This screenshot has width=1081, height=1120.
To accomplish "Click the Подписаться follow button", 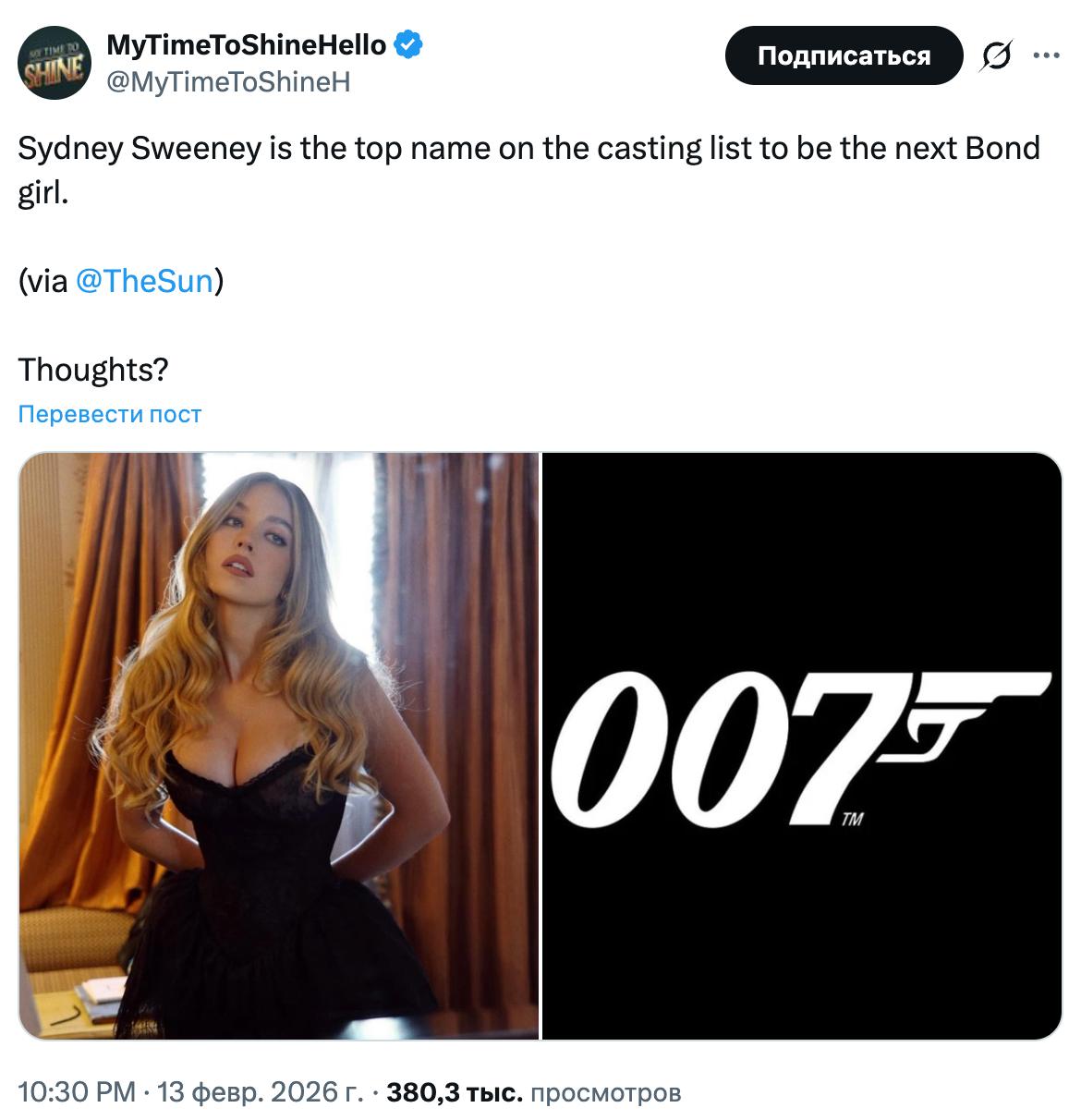I will coord(844,55).
